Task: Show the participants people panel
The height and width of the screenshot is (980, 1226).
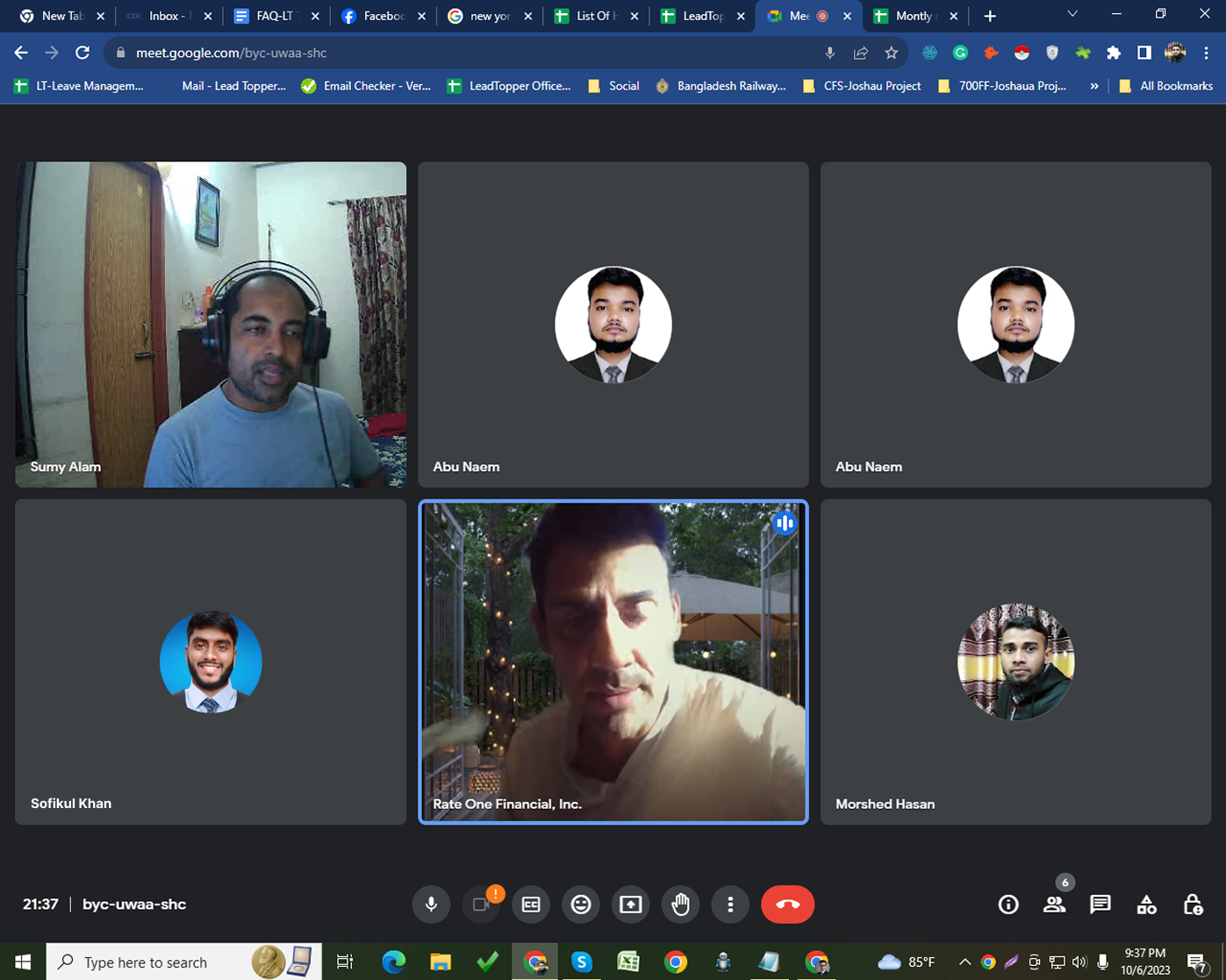Action: point(1054,905)
